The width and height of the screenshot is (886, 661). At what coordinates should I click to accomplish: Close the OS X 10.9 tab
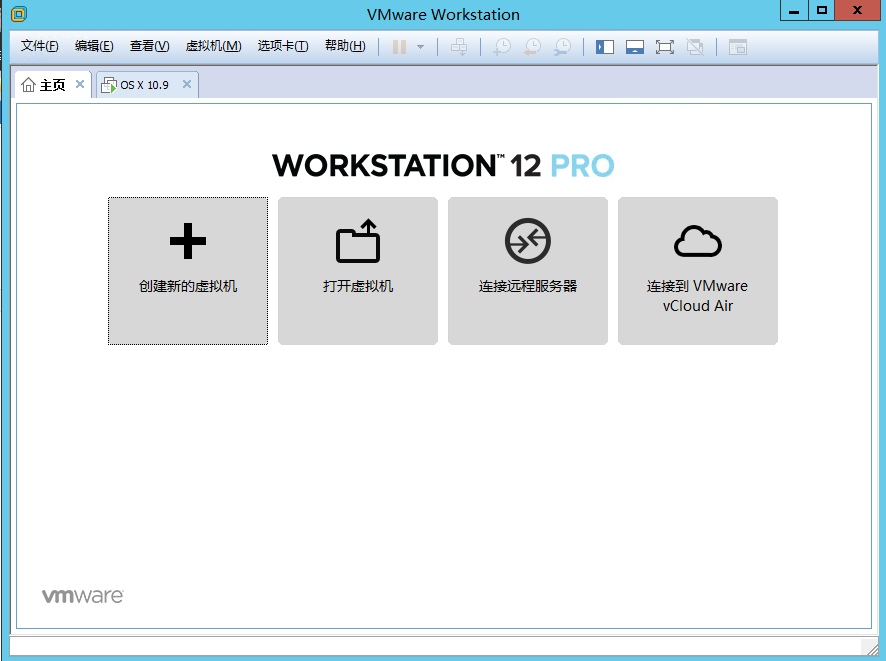coord(186,85)
